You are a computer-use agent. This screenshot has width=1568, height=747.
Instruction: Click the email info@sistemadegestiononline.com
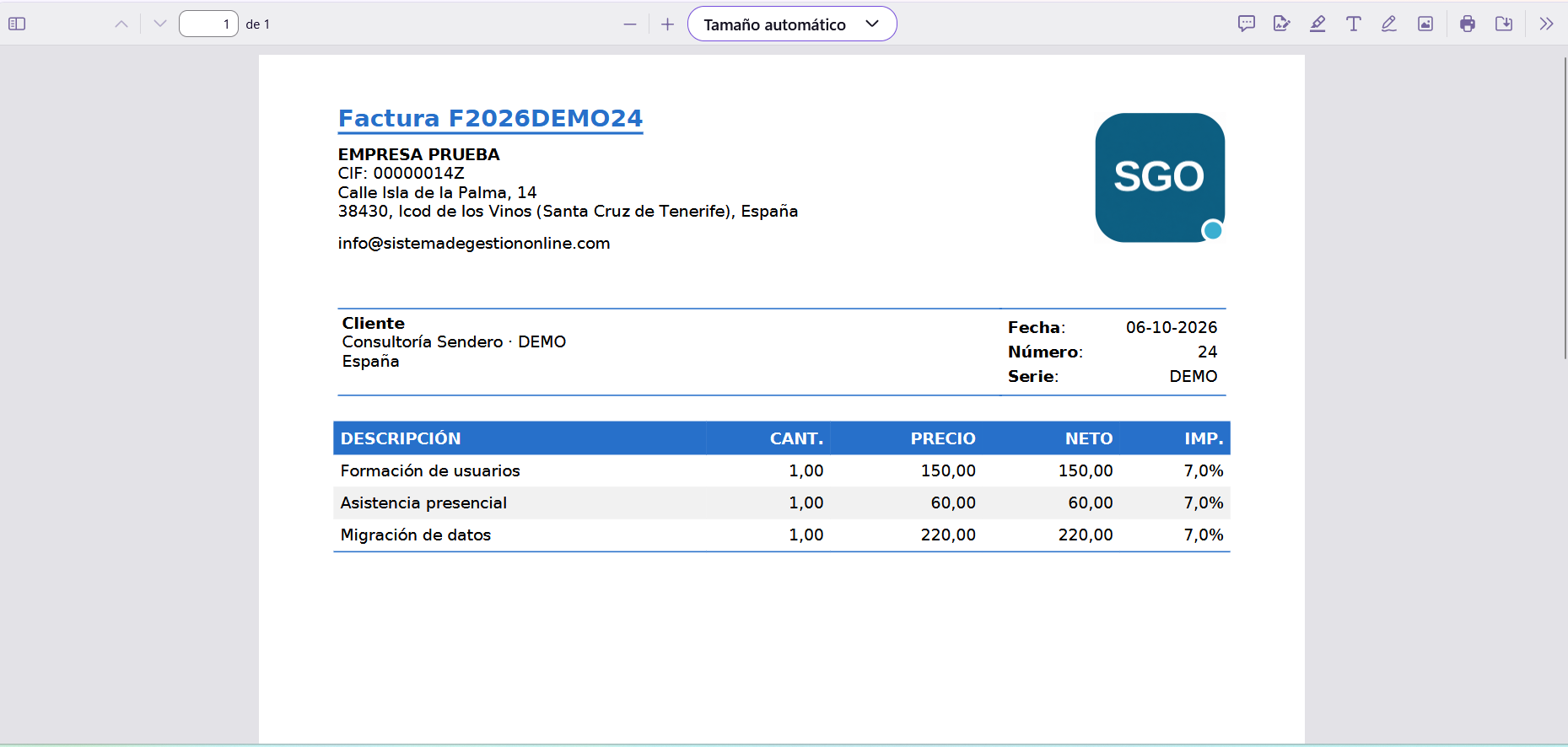tap(474, 244)
